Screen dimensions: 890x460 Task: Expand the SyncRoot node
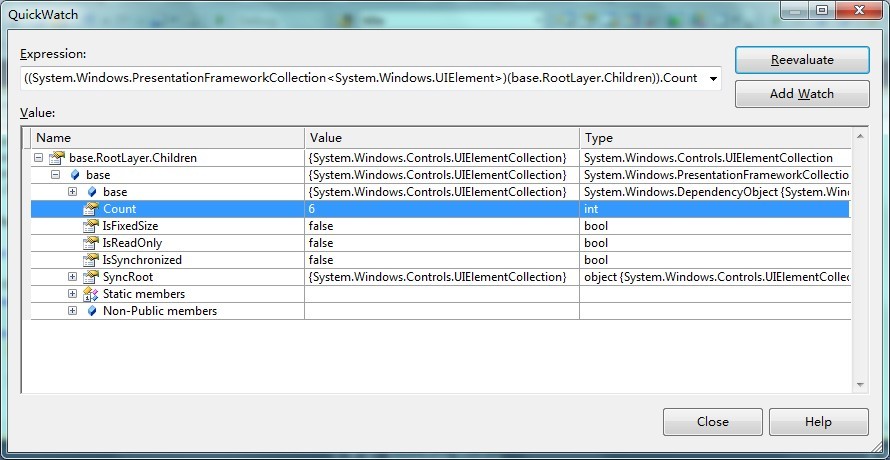pyautogui.click(x=72, y=277)
